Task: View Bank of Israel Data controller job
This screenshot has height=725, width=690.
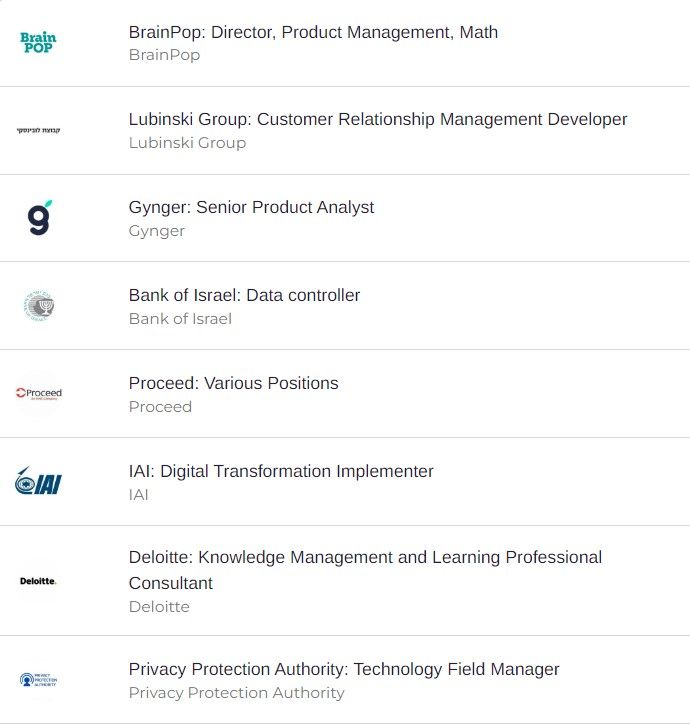Action: [244, 295]
